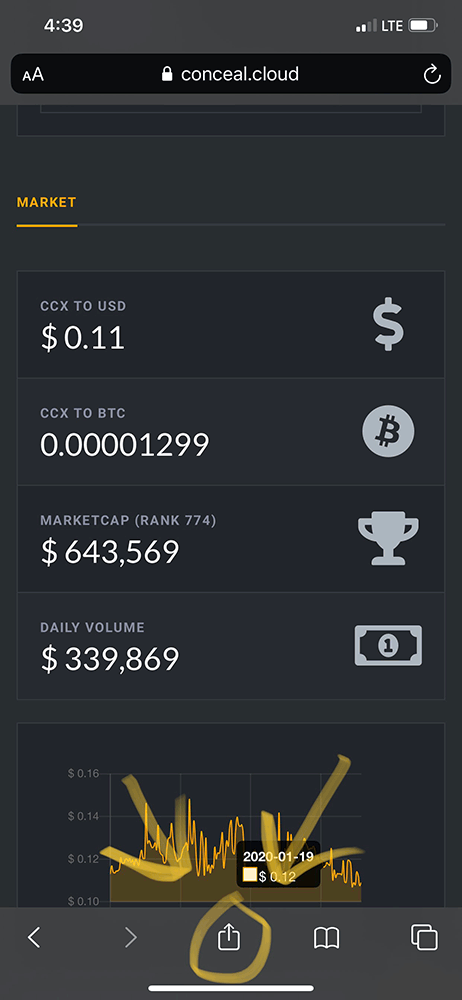
Task: Tap the Bitcoin coin icon
Action: click(388, 431)
